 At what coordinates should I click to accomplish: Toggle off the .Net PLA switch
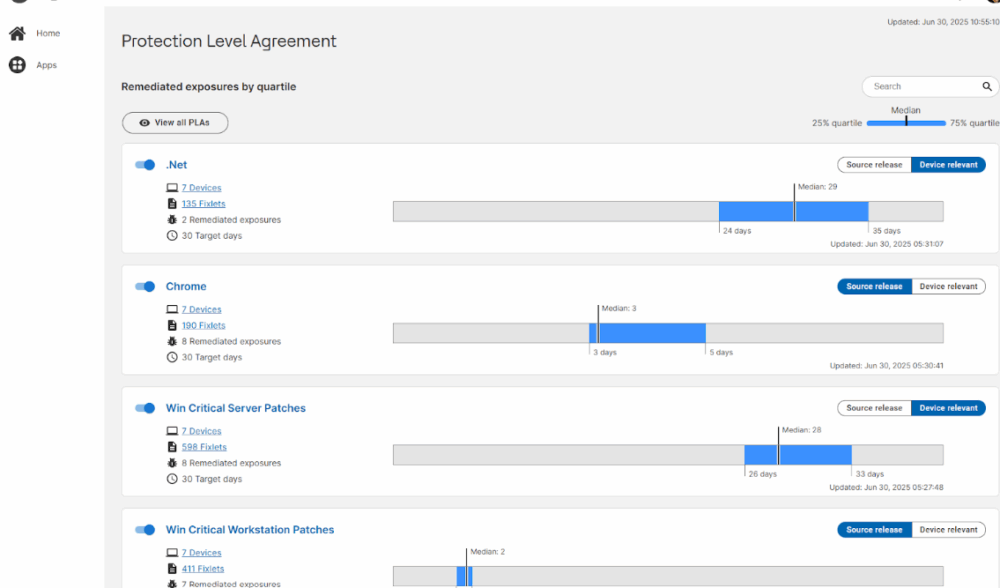click(x=145, y=165)
